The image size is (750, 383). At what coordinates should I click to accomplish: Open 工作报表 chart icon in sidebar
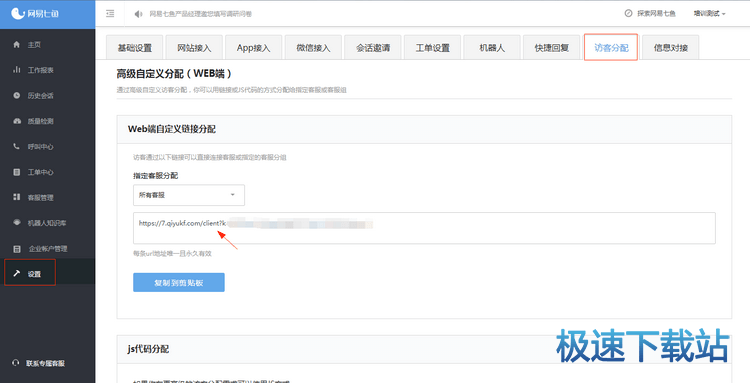(17, 70)
